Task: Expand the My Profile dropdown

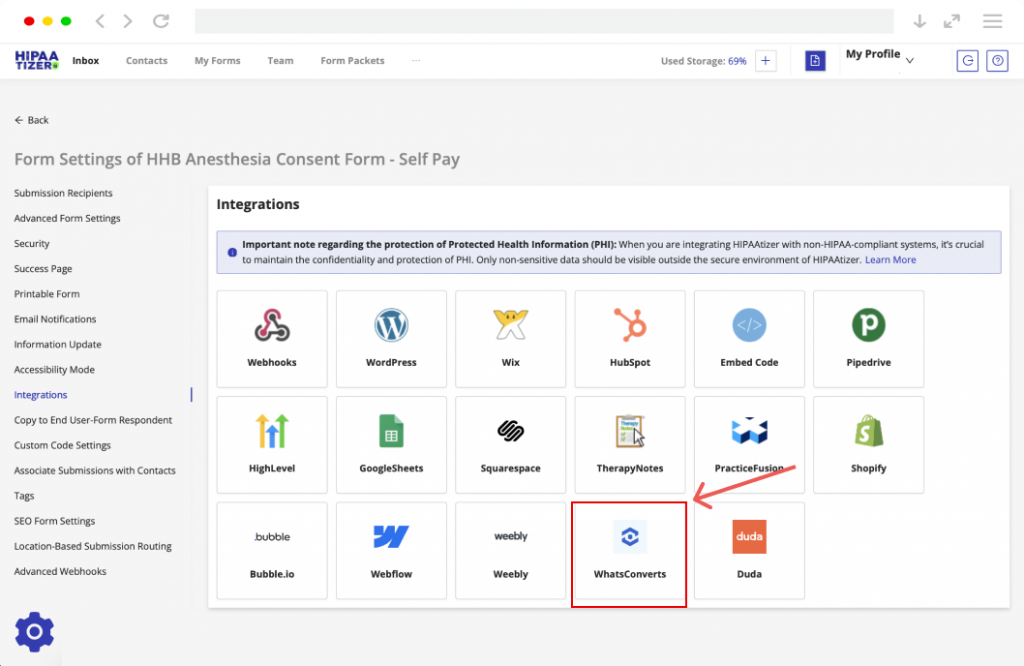Action: click(909, 61)
